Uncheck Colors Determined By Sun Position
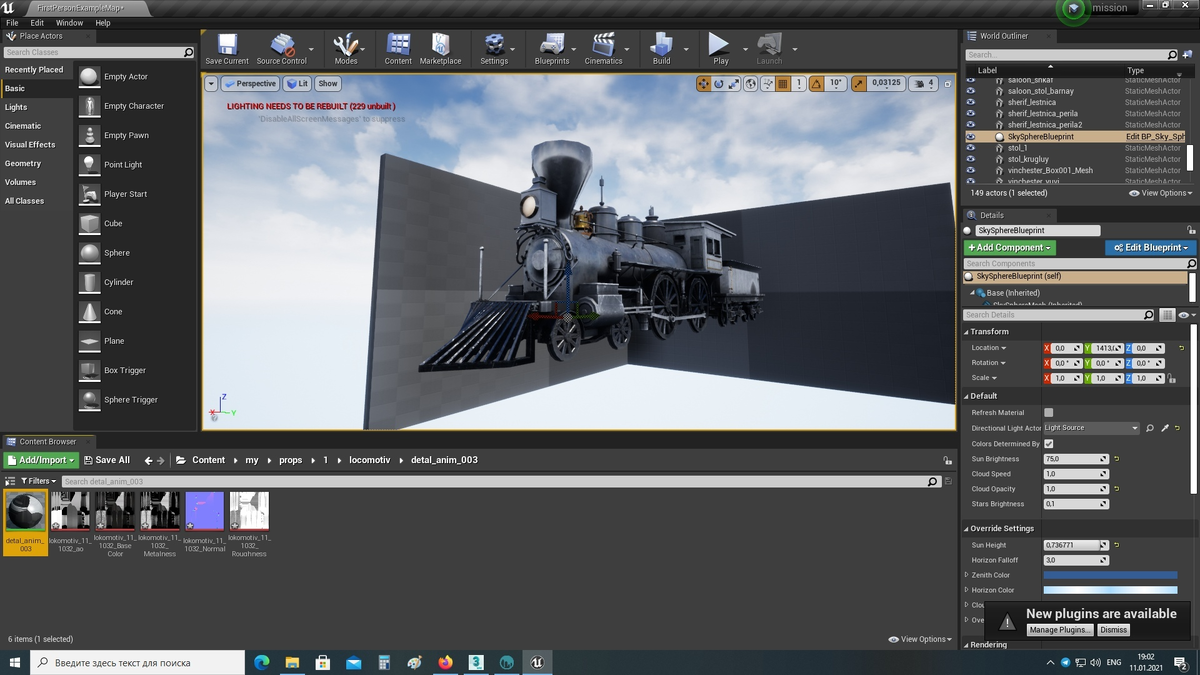This screenshot has width=1200, height=675. (1048, 443)
